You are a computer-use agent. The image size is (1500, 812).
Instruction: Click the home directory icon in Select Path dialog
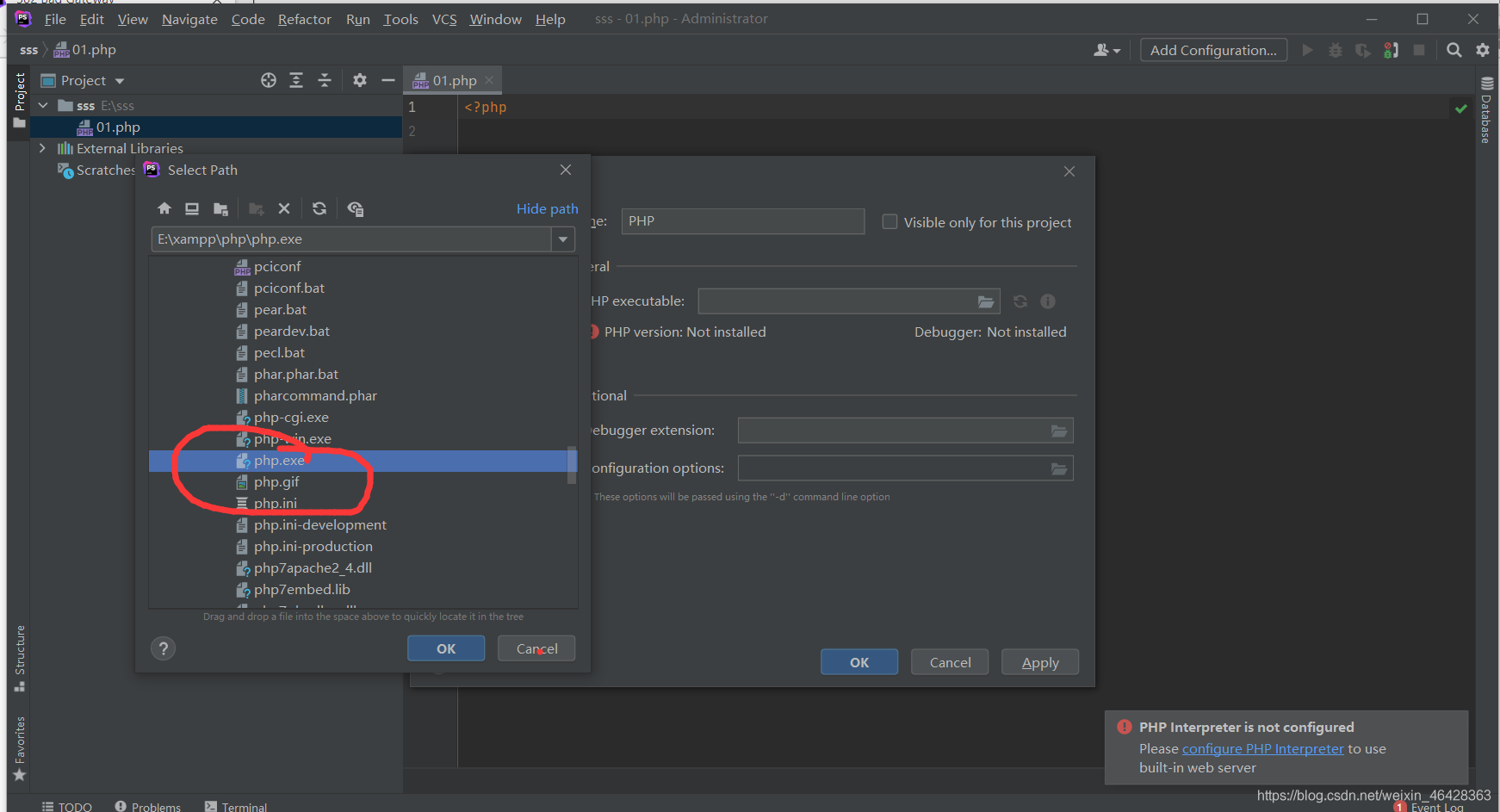coord(164,208)
